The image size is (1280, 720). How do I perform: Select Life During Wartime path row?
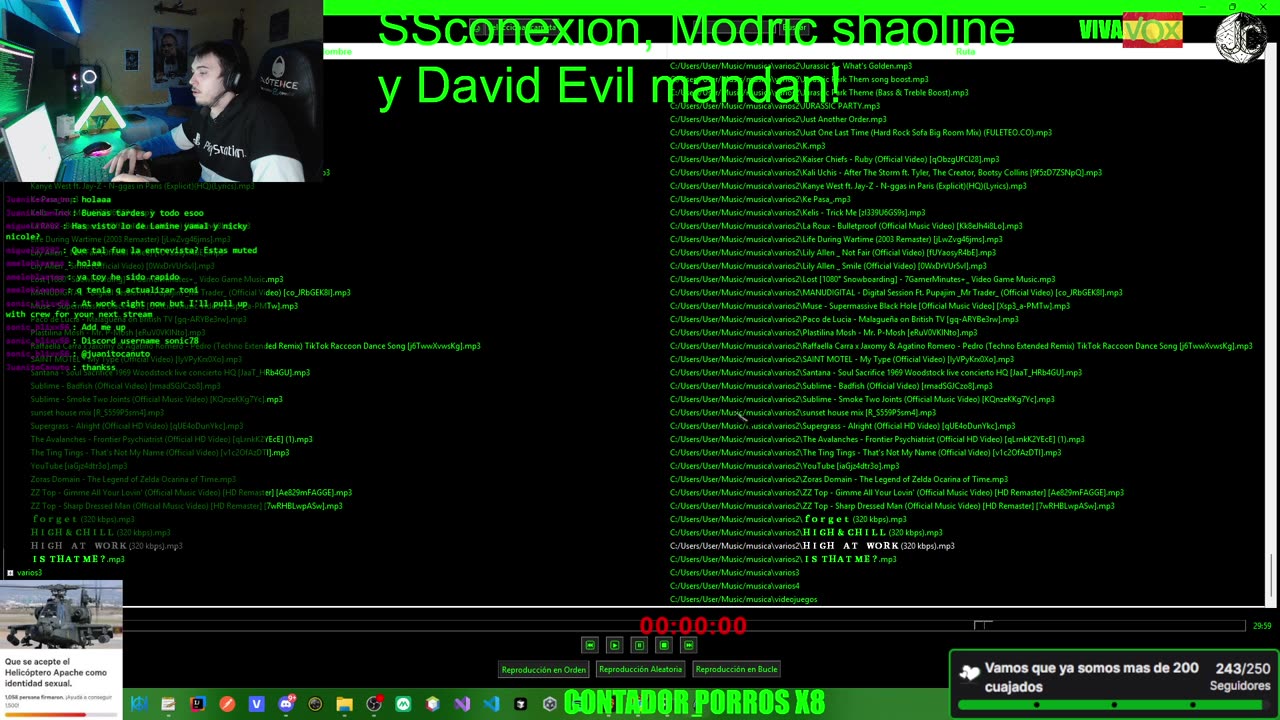(835, 239)
